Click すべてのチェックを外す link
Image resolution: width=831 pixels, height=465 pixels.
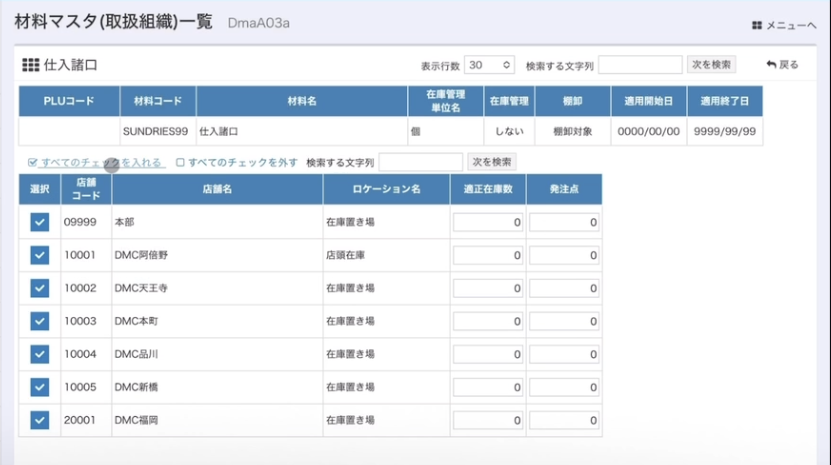tap(242, 162)
